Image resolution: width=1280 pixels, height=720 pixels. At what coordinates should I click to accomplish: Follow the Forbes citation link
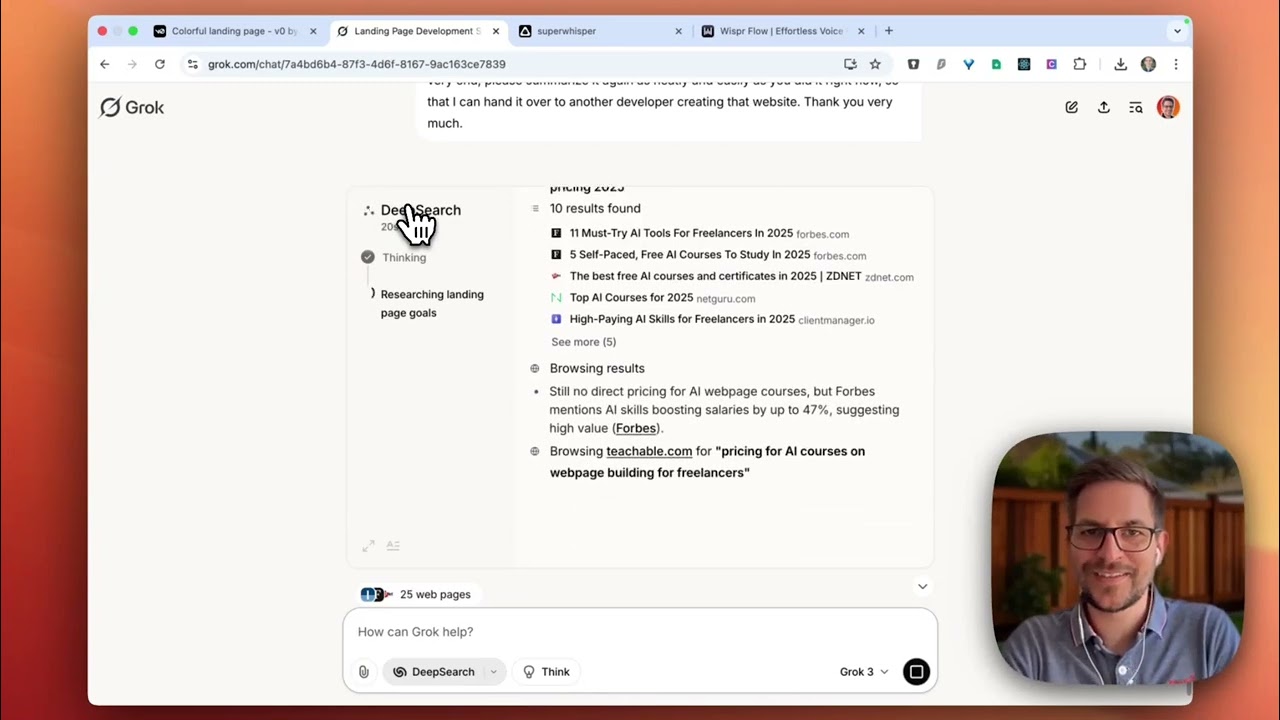(636, 428)
